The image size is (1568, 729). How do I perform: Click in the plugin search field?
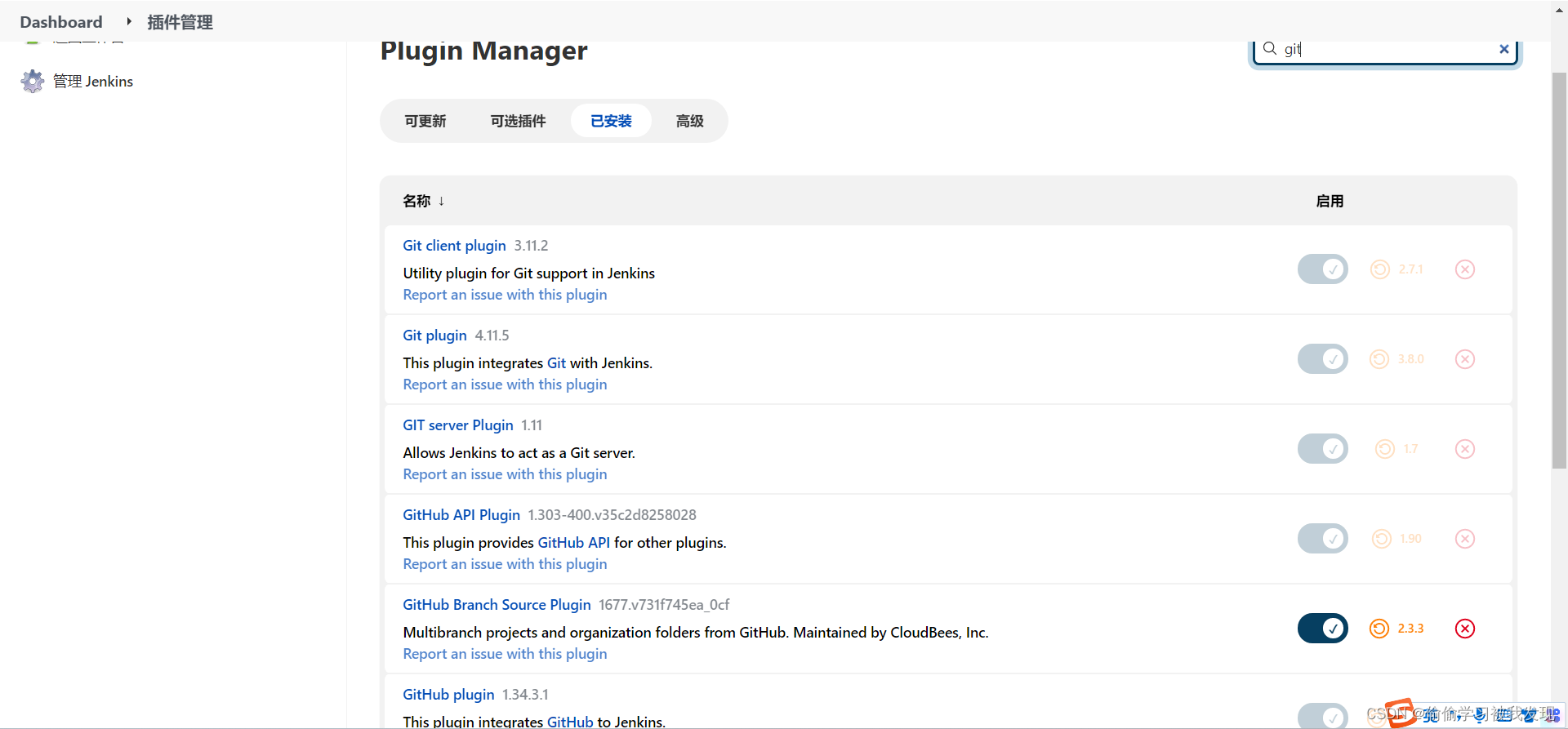(x=1385, y=50)
